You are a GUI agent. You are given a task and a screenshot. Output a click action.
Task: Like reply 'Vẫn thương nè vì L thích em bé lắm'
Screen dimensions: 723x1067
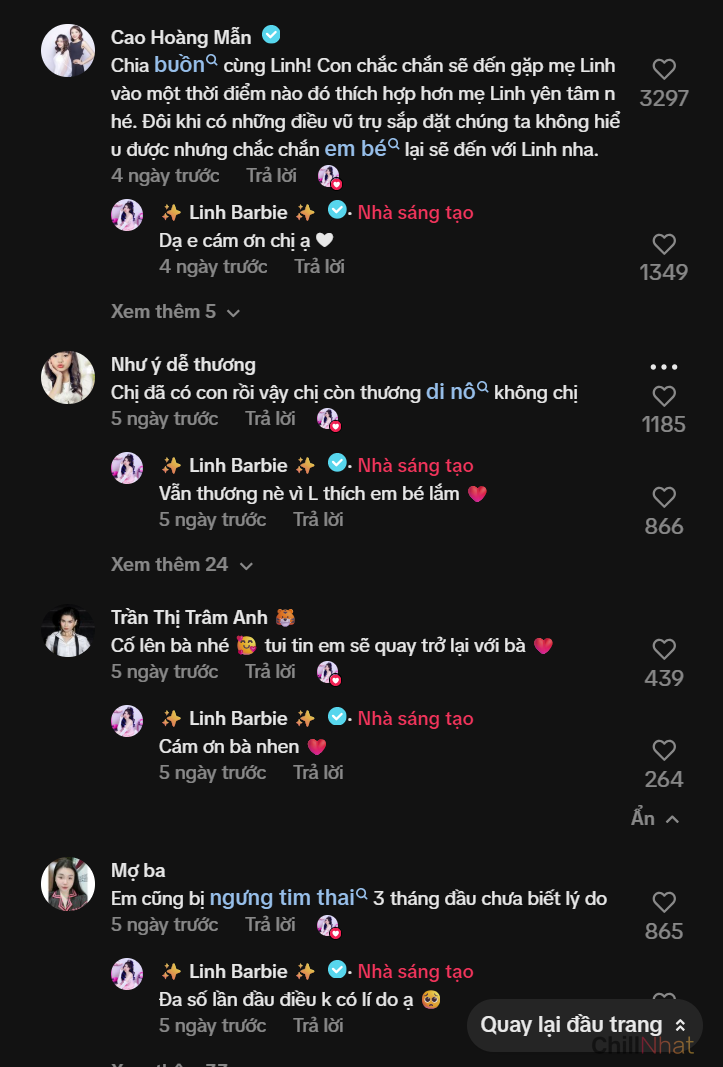click(664, 497)
